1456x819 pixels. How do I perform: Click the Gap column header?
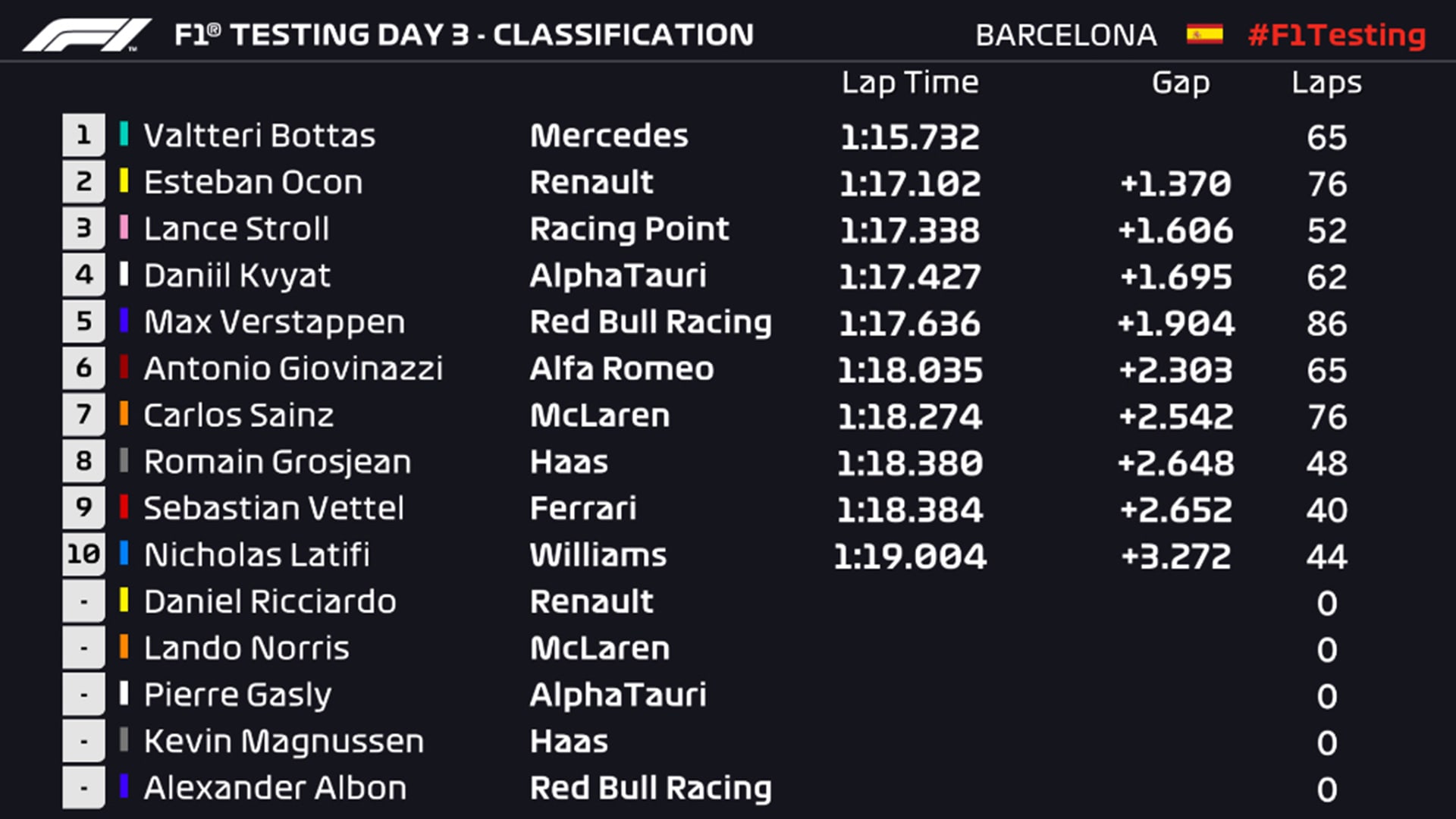click(1180, 83)
